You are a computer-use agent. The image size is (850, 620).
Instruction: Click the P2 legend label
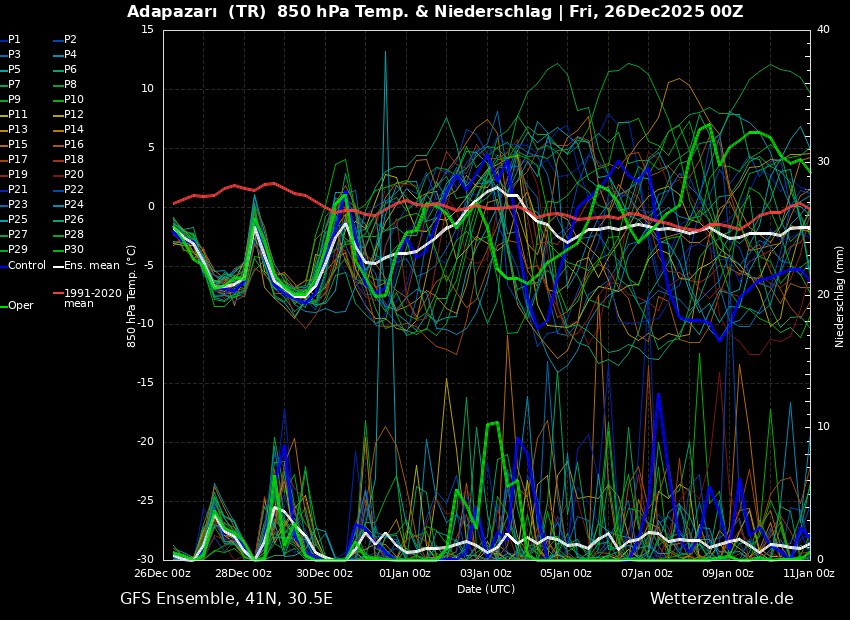click(x=70, y=40)
